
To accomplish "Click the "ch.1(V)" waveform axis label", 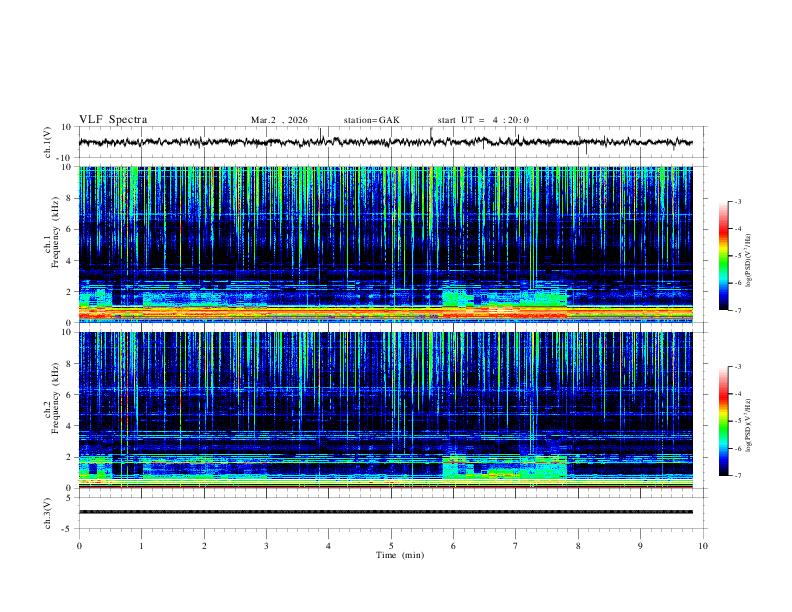I will [47, 142].
